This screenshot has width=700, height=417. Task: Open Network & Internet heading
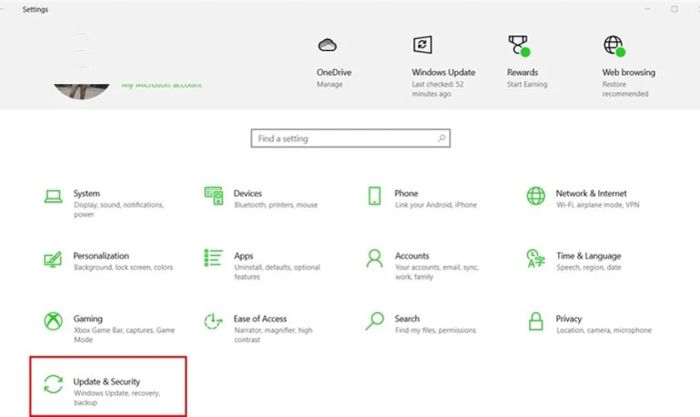591,193
